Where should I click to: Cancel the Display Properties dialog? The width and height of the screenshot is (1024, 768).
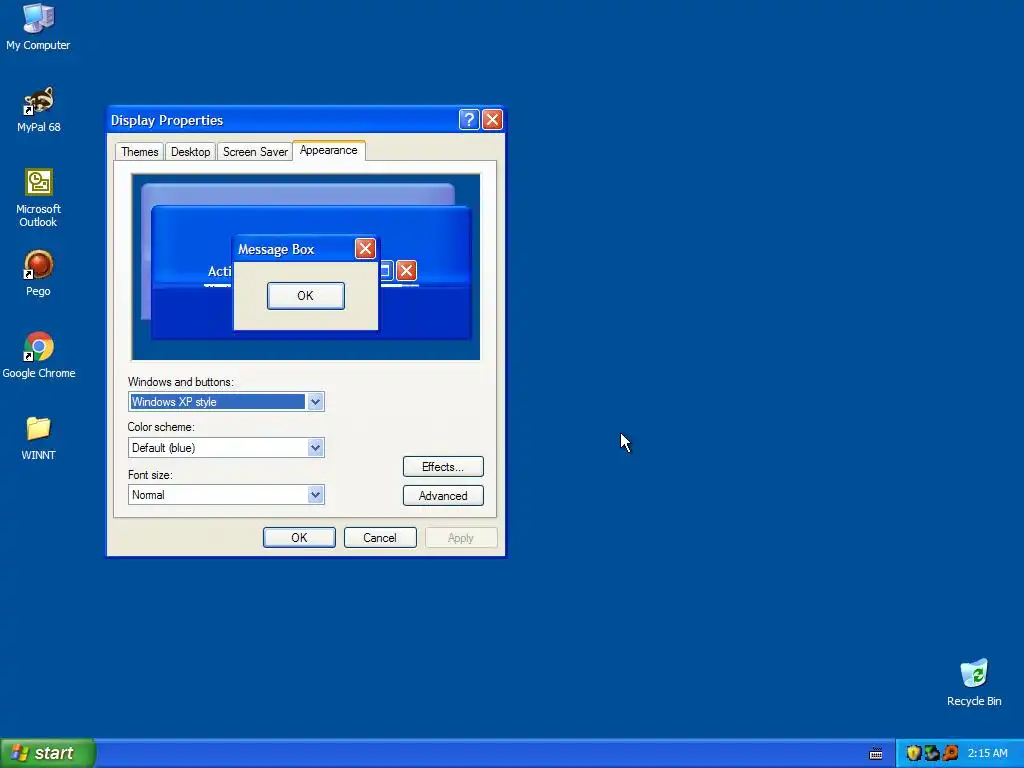pyautogui.click(x=380, y=537)
